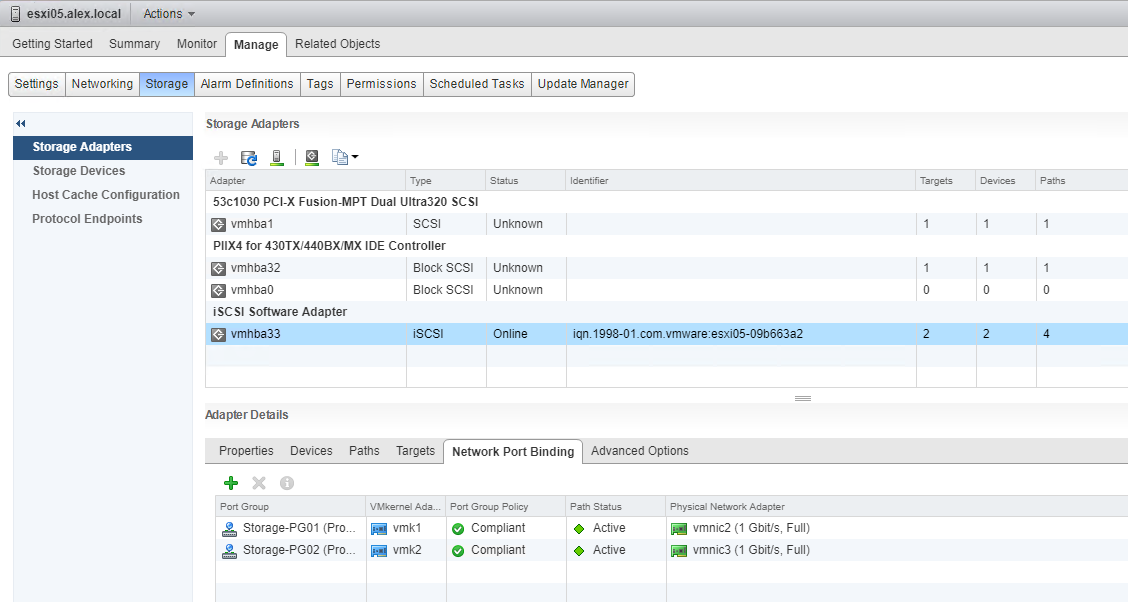Collapse the left navigation pane
The image size is (1128, 602).
tap(20, 123)
